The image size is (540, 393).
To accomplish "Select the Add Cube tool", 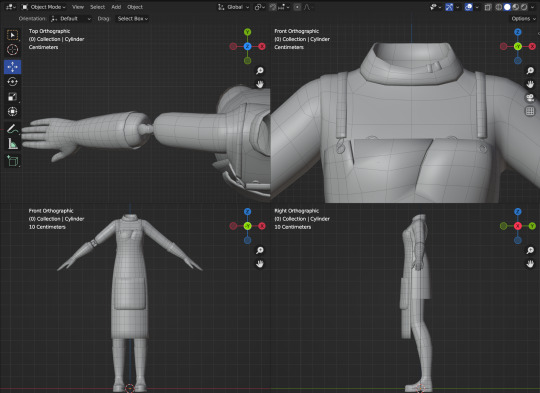I will tap(12, 161).
